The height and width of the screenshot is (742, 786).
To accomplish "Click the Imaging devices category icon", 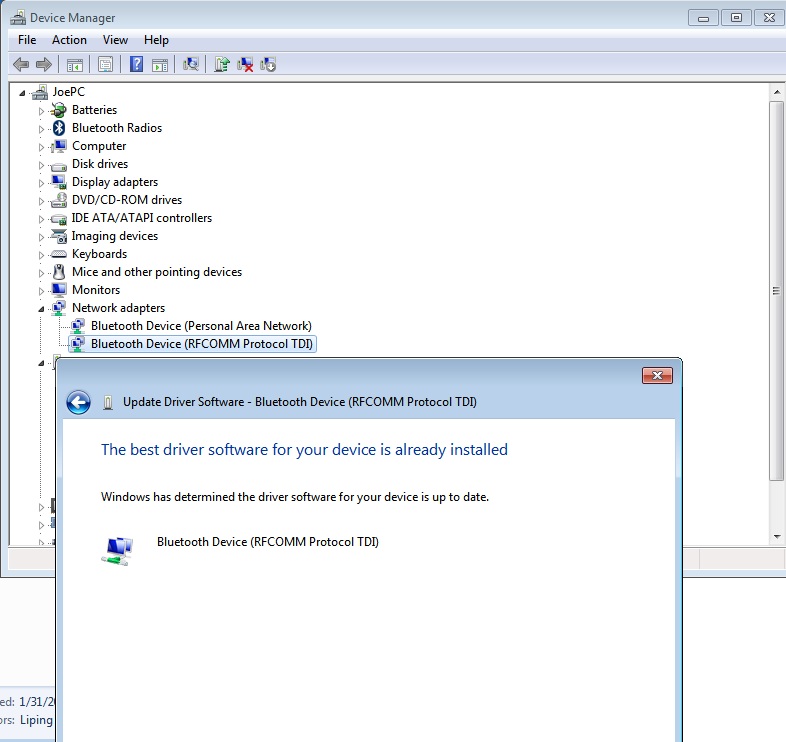I will [x=59, y=236].
